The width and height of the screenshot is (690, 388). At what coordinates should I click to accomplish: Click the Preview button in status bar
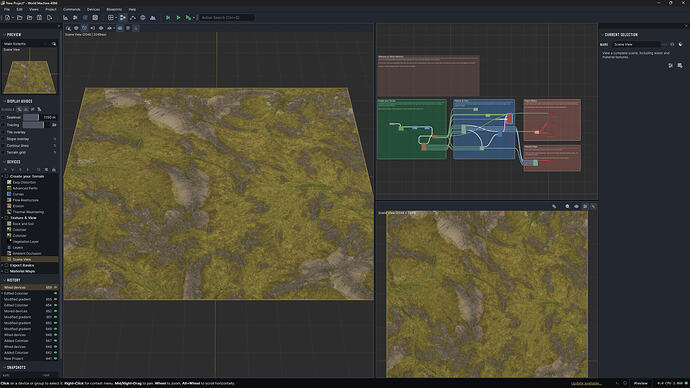tap(641, 383)
